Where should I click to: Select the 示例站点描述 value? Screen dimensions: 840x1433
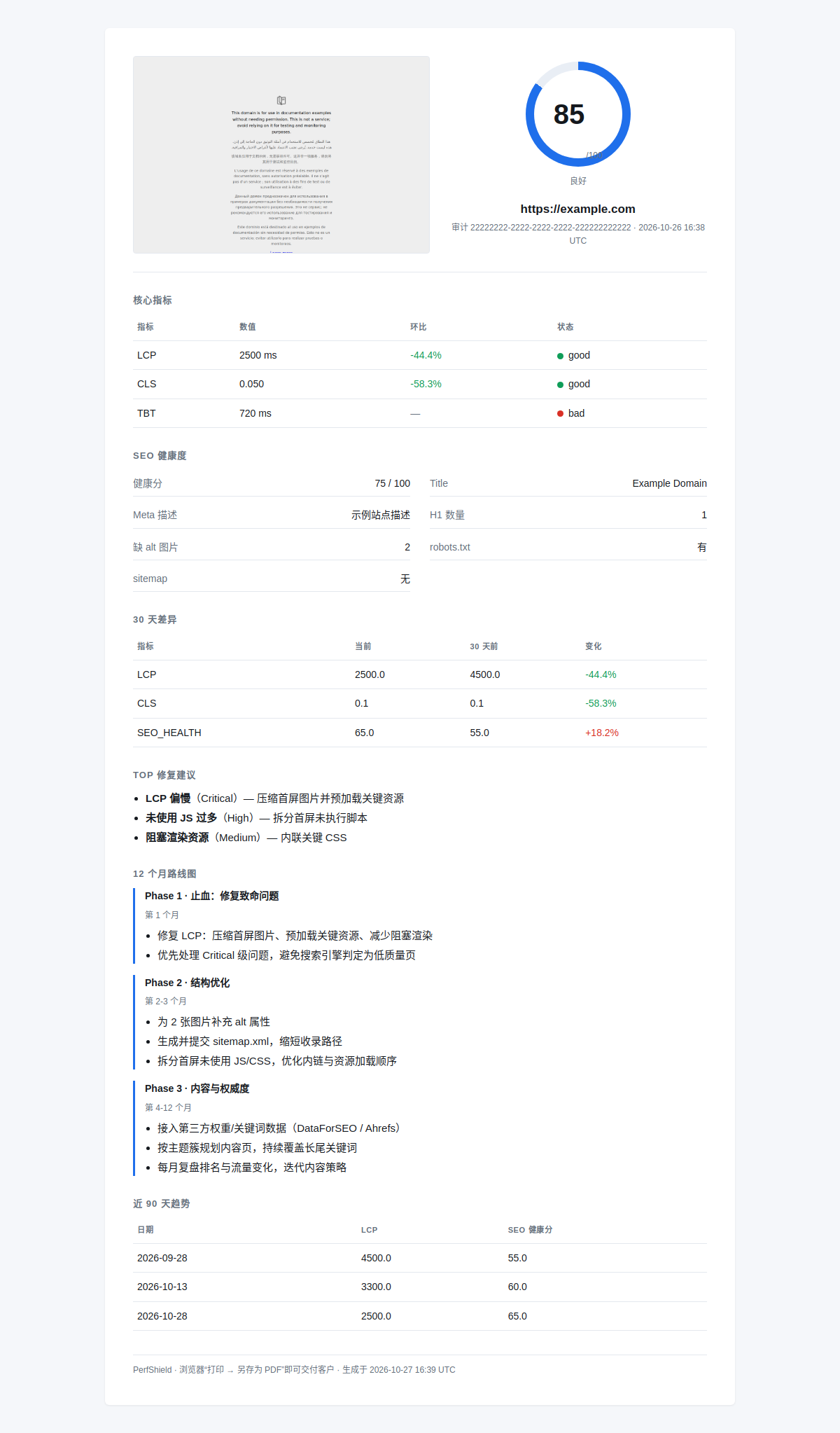click(381, 515)
